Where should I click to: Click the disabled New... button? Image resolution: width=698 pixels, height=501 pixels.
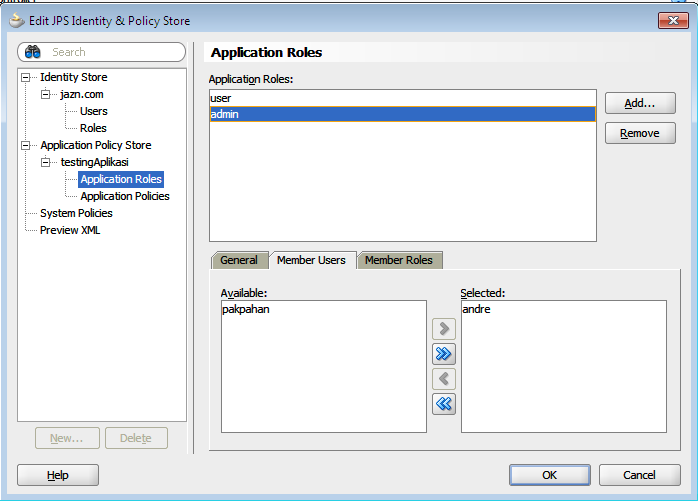coord(67,438)
